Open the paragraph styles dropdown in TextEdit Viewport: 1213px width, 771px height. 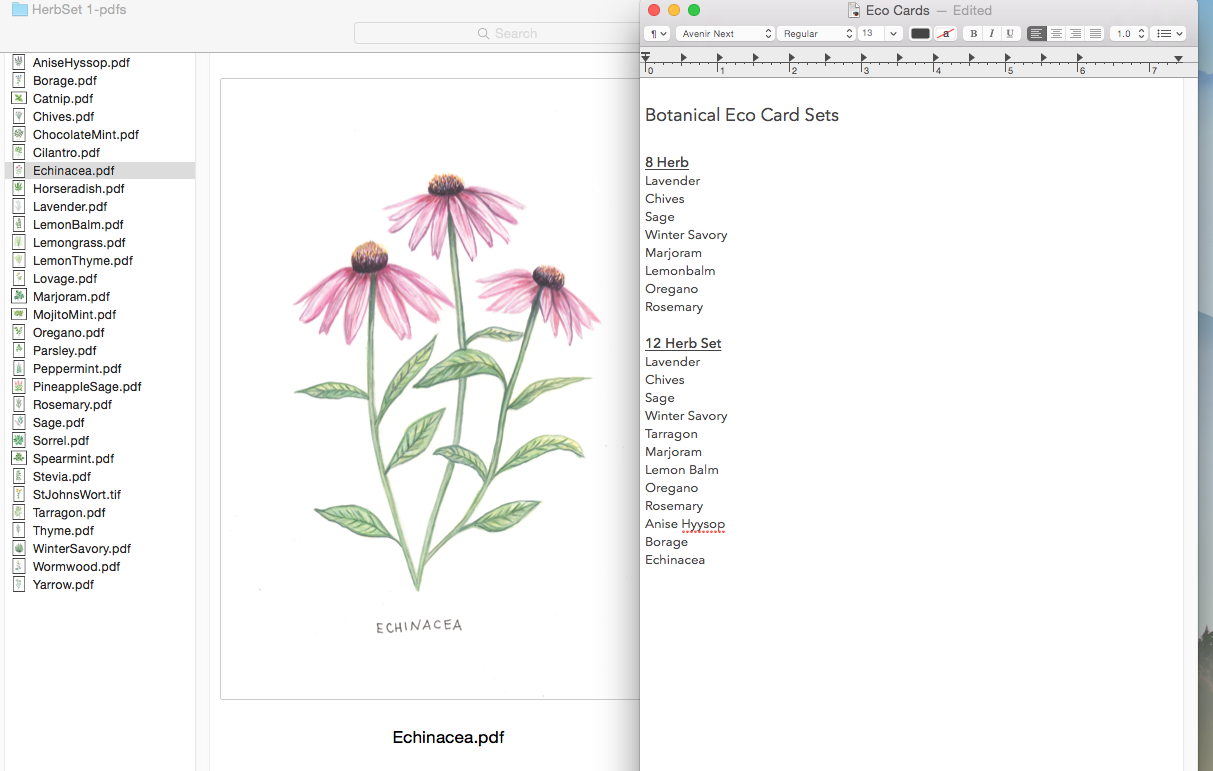[x=658, y=34]
